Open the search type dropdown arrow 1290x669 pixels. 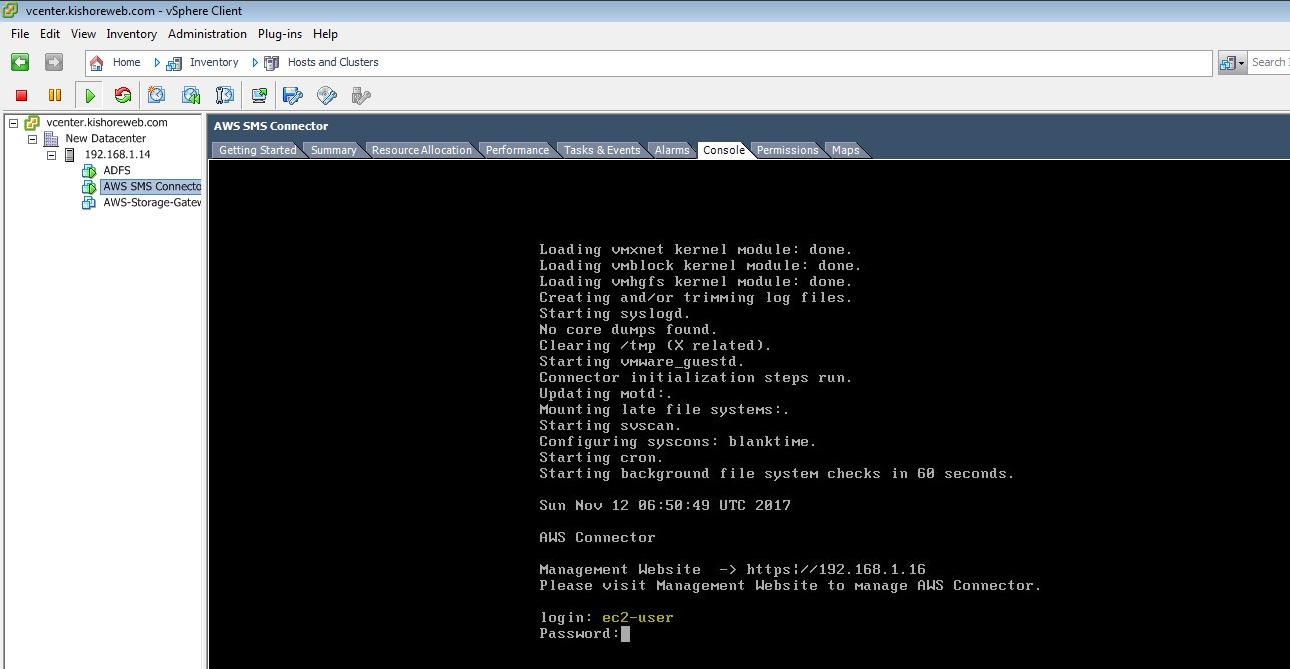click(x=1242, y=63)
